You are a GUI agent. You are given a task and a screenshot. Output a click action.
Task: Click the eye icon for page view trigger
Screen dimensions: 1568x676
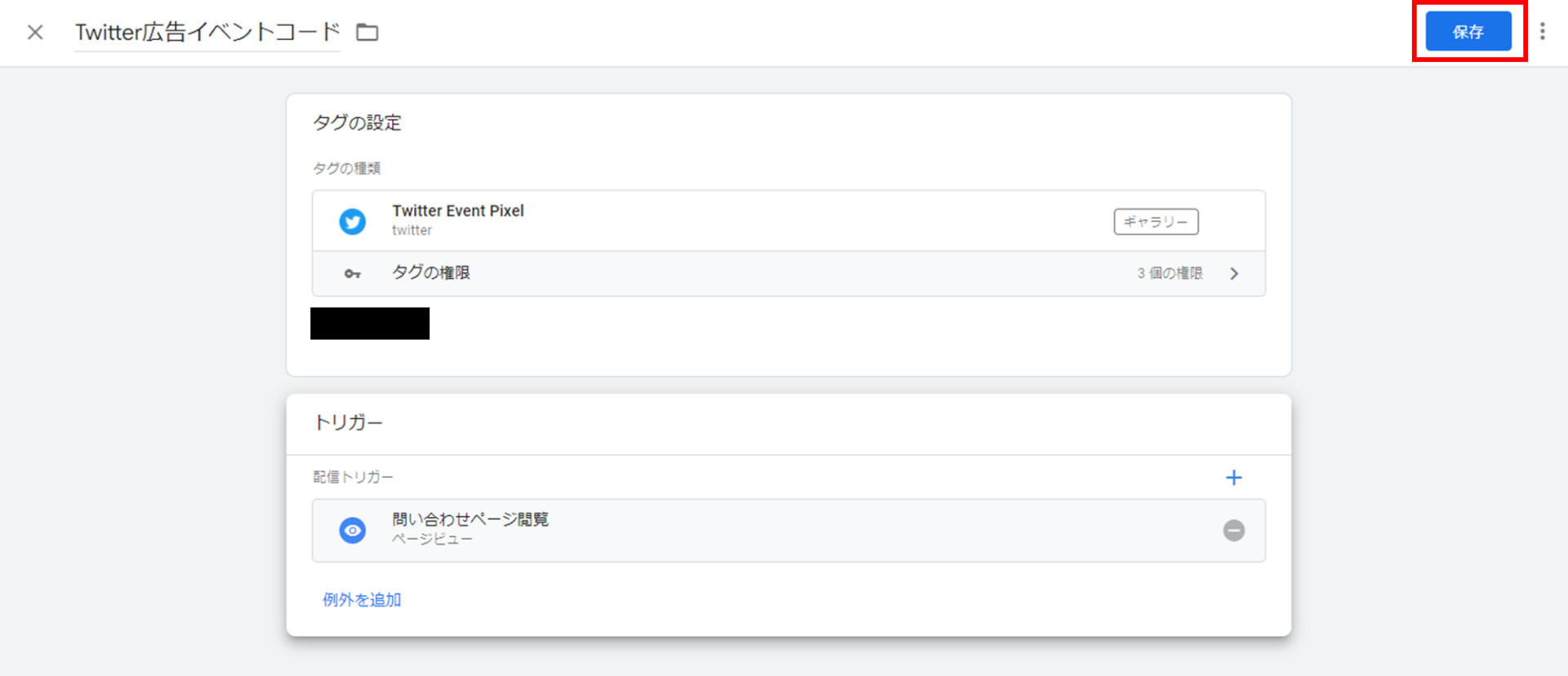[x=353, y=531]
